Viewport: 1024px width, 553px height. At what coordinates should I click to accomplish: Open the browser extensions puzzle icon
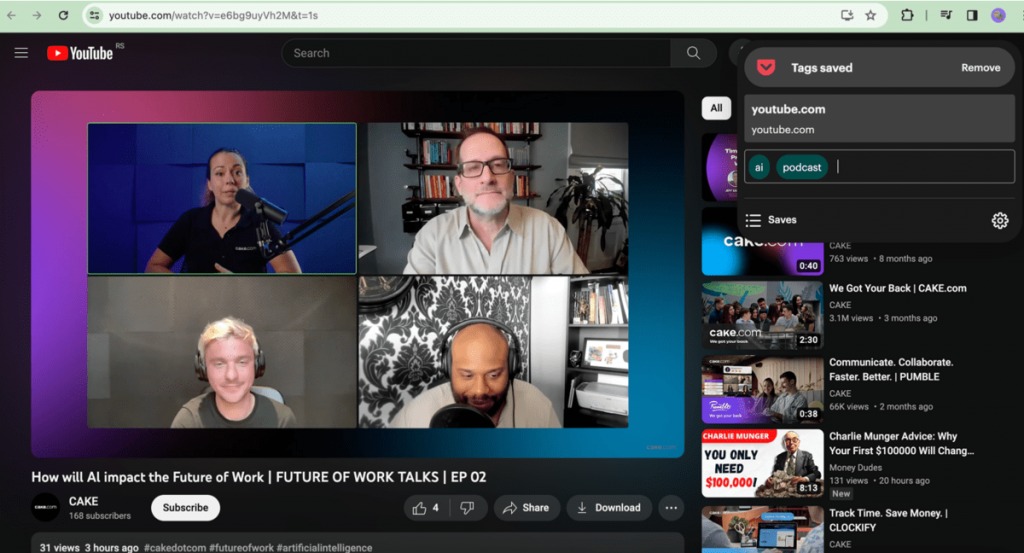click(x=907, y=16)
